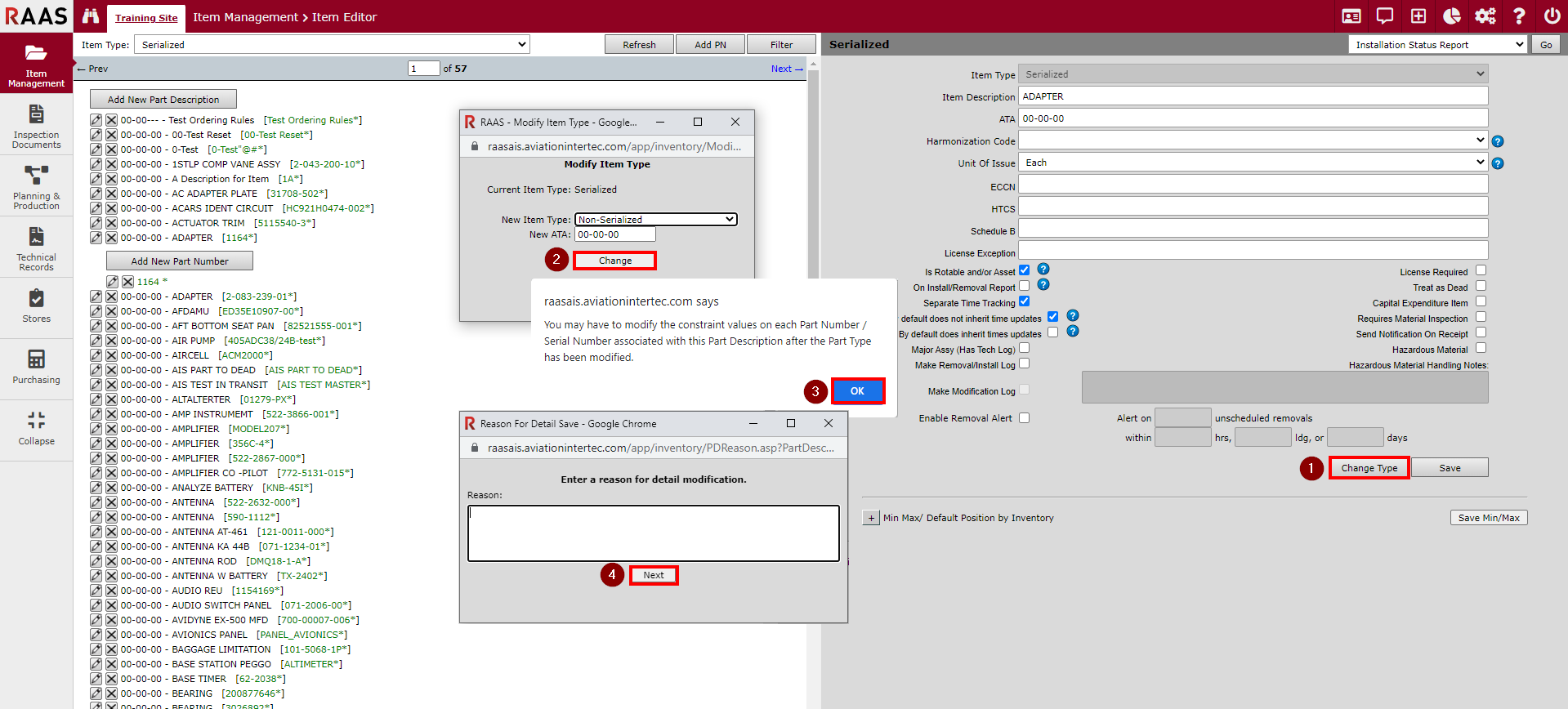The image size is (1568, 709).
Task: Open the New Item Type dropdown
Action: [655, 220]
